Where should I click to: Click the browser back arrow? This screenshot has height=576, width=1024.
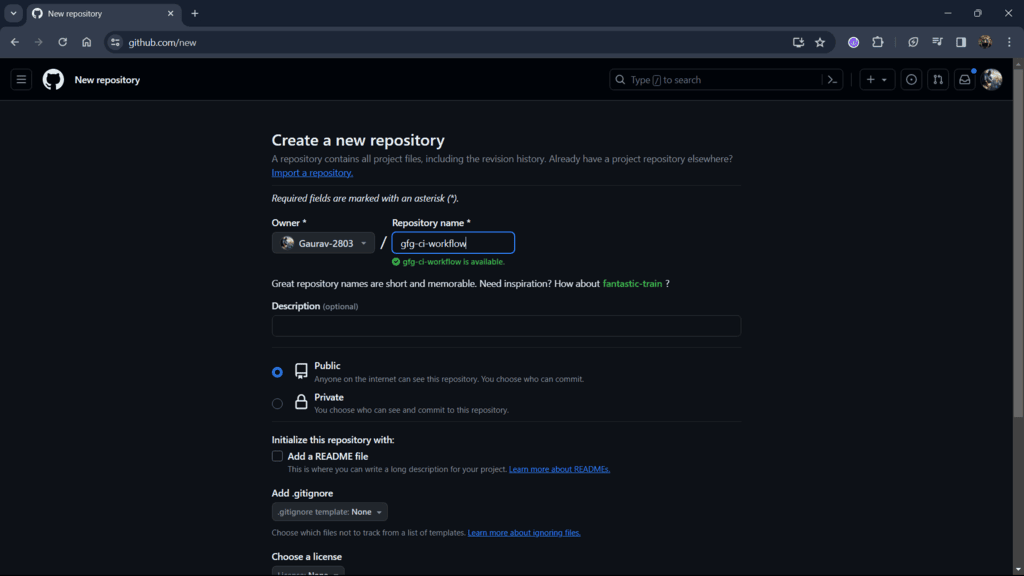click(x=14, y=42)
